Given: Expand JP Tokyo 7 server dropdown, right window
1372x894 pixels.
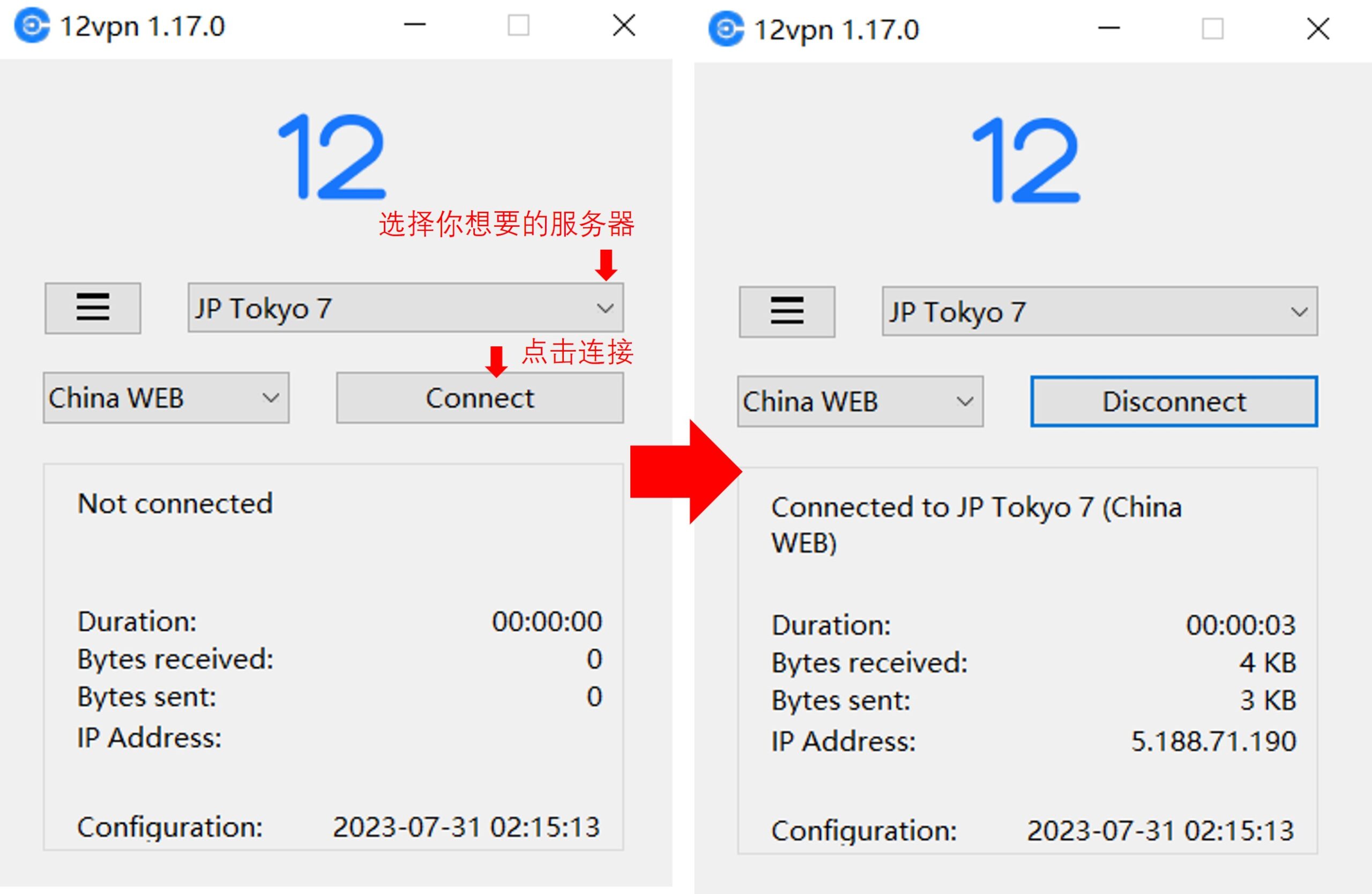Looking at the screenshot, I should click(1299, 312).
